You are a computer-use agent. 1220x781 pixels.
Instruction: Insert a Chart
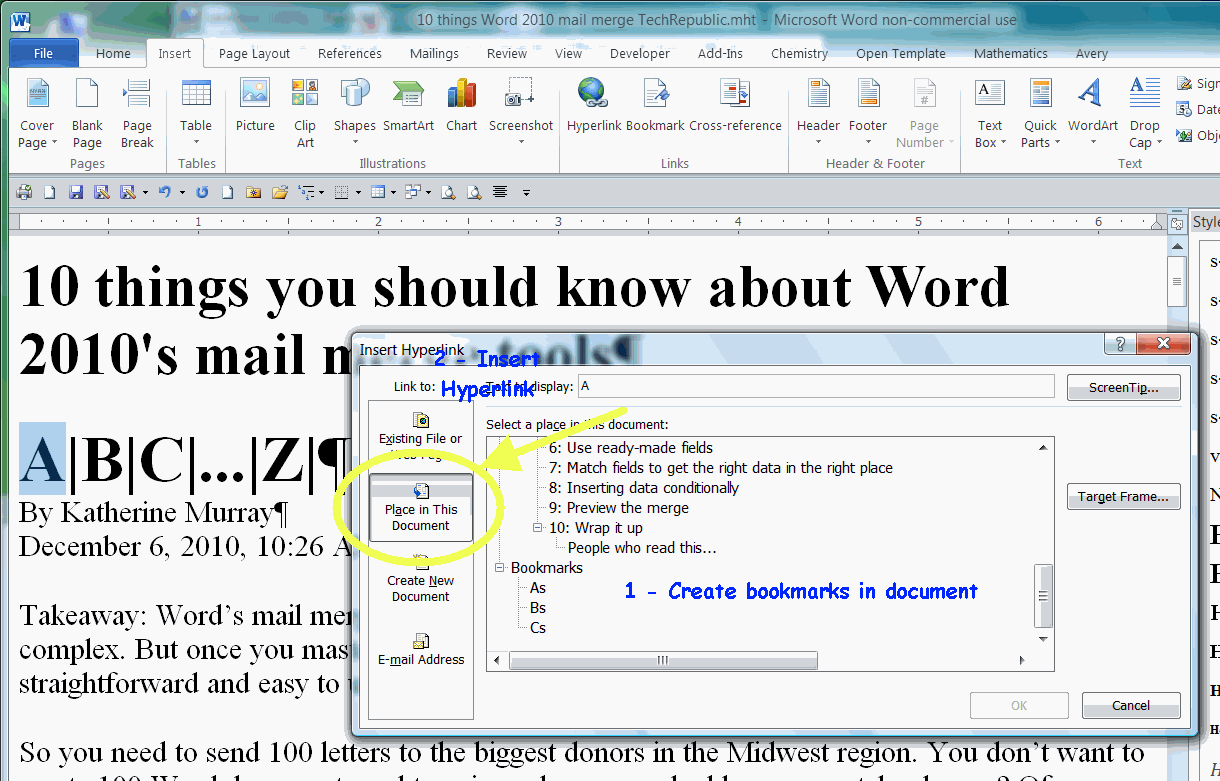point(461,112)
